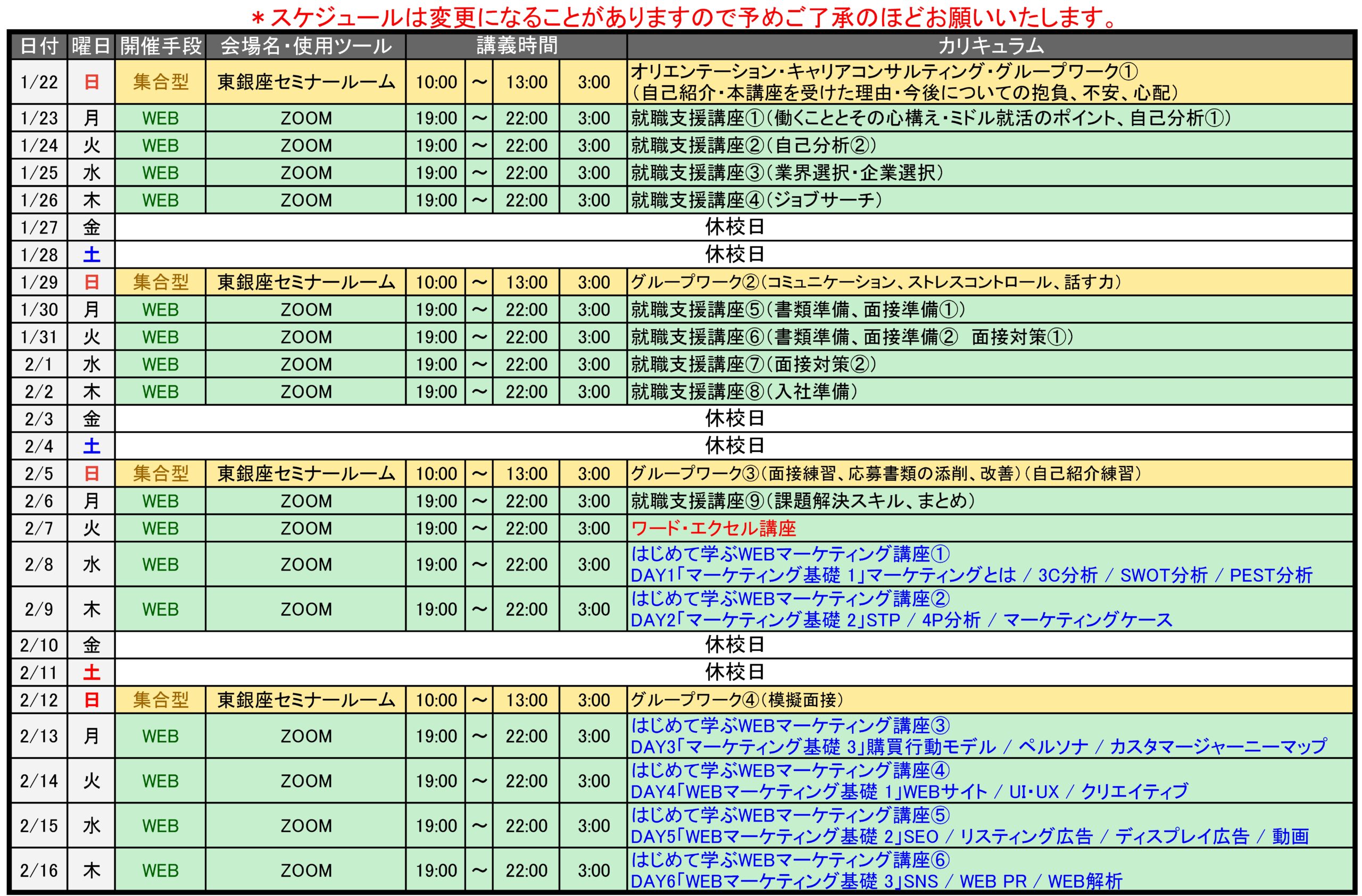The image size is (1362, 896).
Task: Click はじめて学ぶWEBマーケティング講座⑥ text
Action: 790,859
